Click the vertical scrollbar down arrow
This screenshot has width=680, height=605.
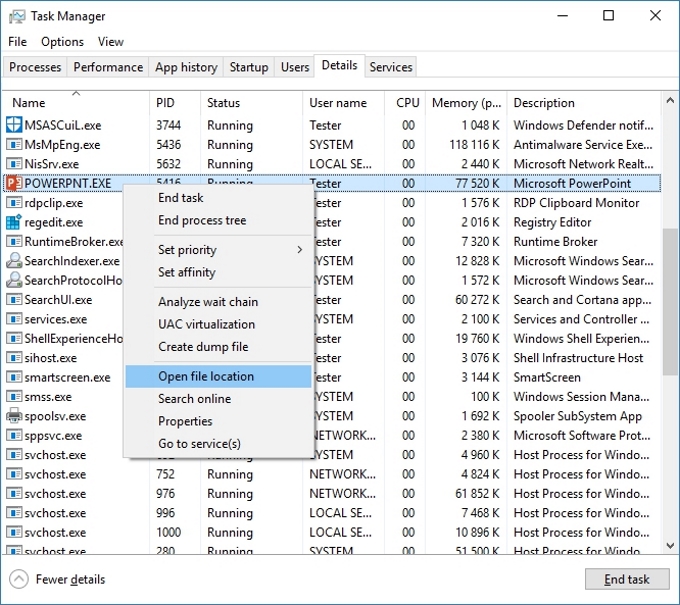click(x=670, y=546)
